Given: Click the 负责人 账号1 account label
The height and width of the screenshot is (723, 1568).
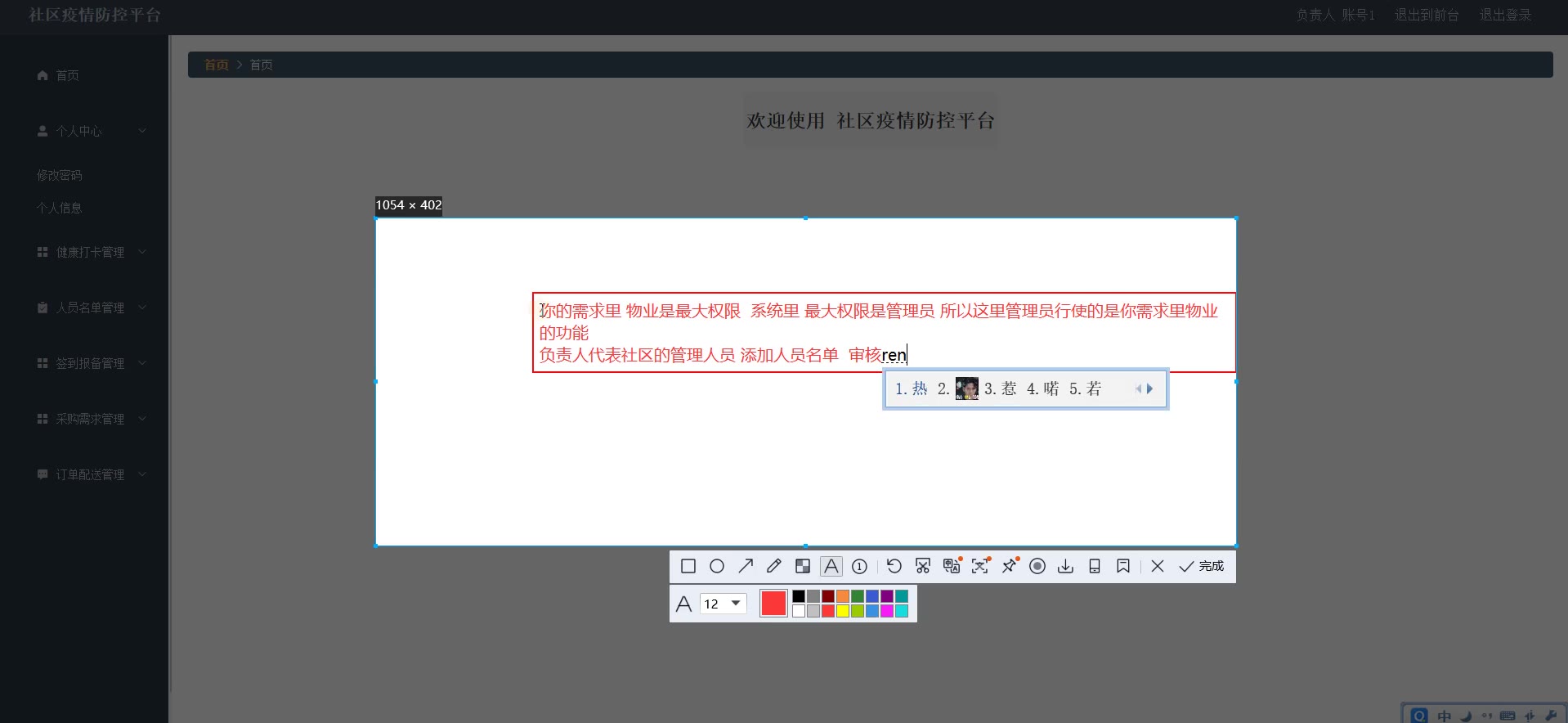Looking at the screenshot, I should (1335, 15).
